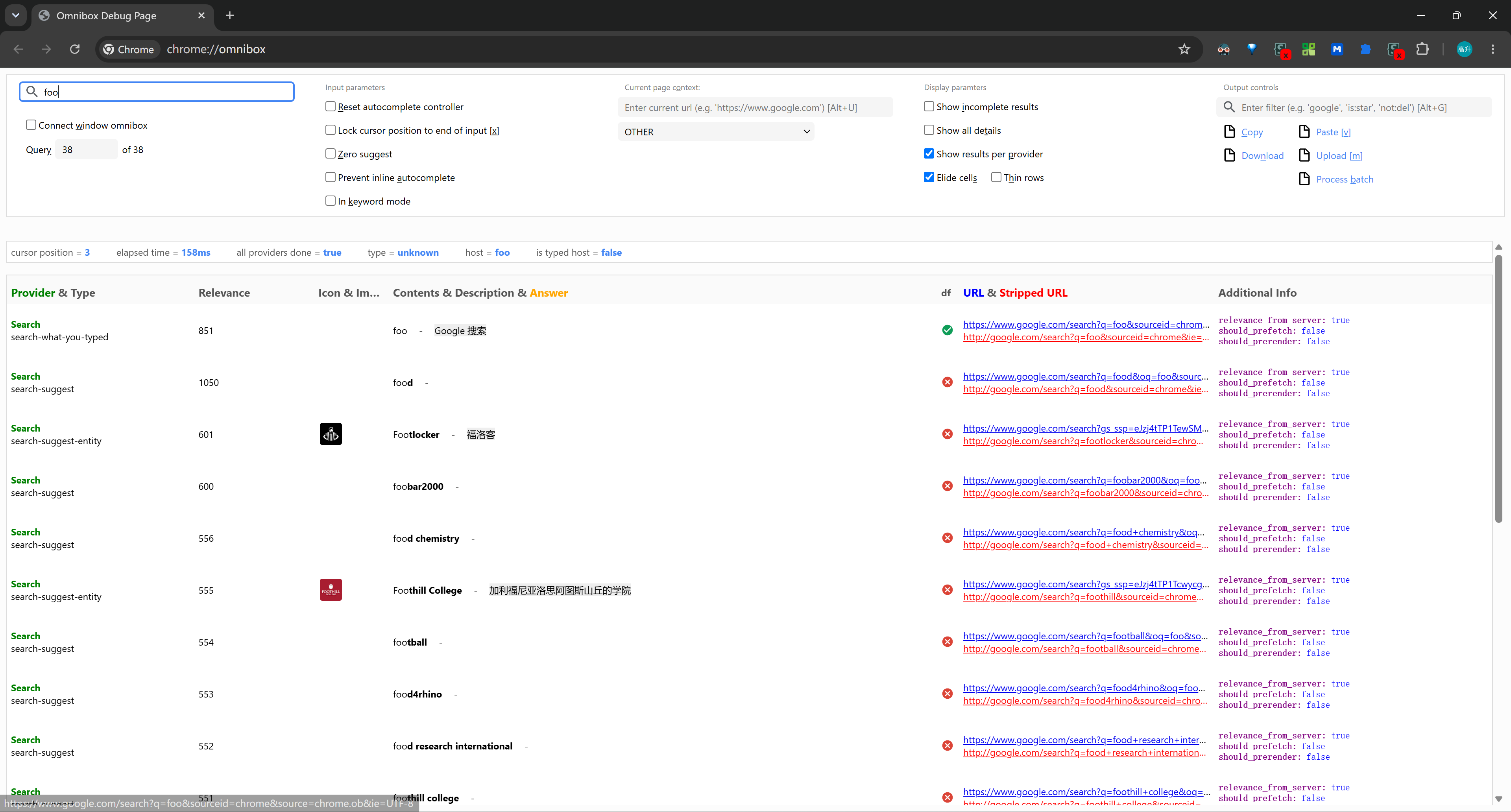
Task: Switch to the Omnibox Debug Page tab
Action: click(122, 16)
